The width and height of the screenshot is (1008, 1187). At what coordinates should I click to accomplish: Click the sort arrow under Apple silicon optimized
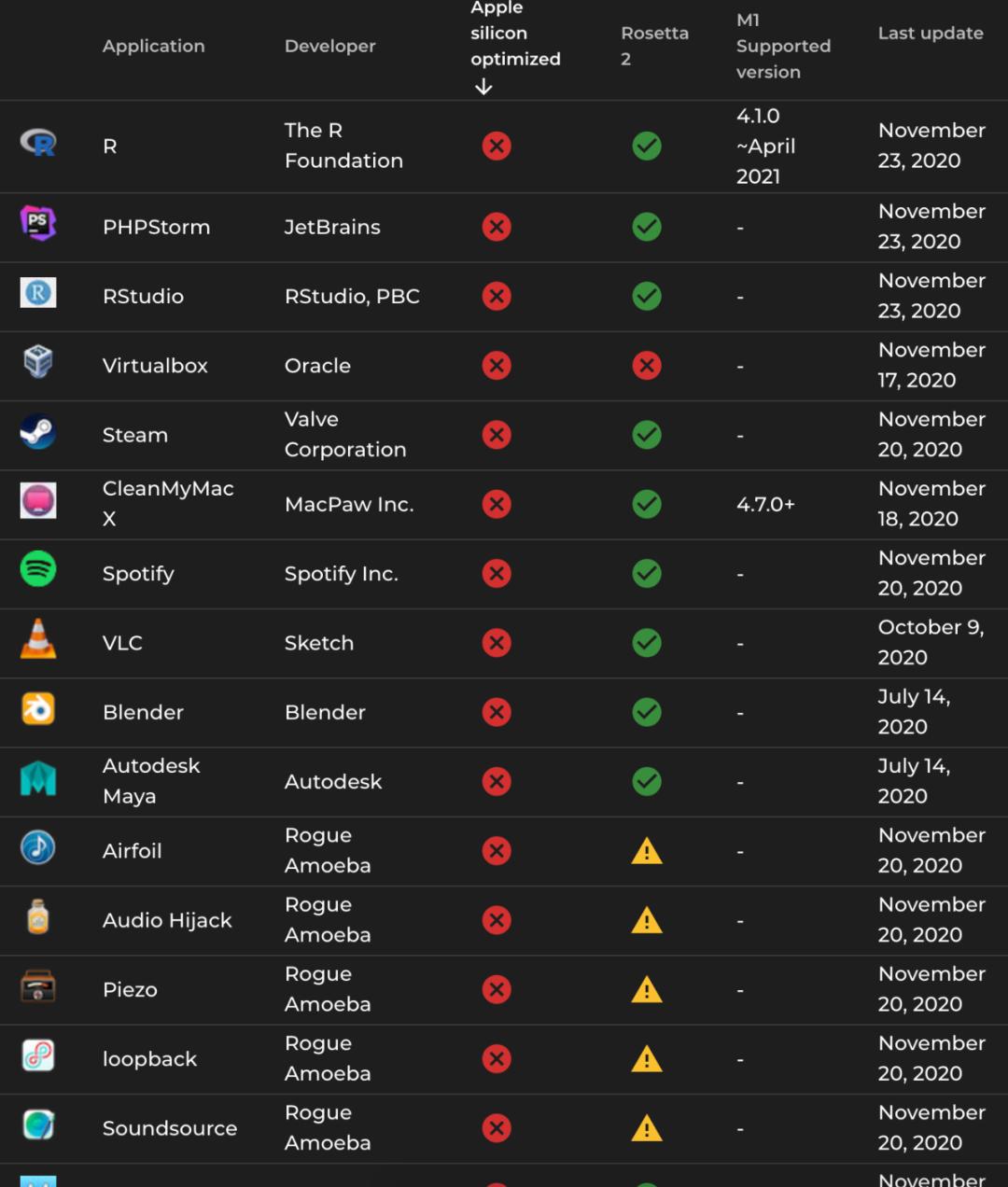point(483,87)
